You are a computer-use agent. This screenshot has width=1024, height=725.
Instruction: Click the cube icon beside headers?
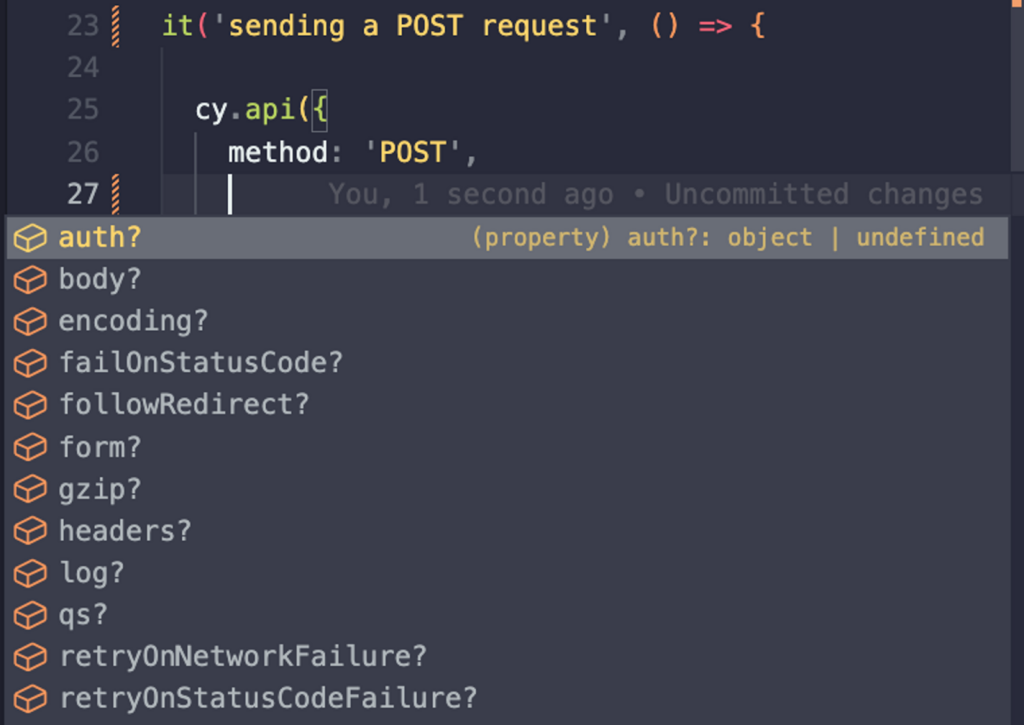30,531
